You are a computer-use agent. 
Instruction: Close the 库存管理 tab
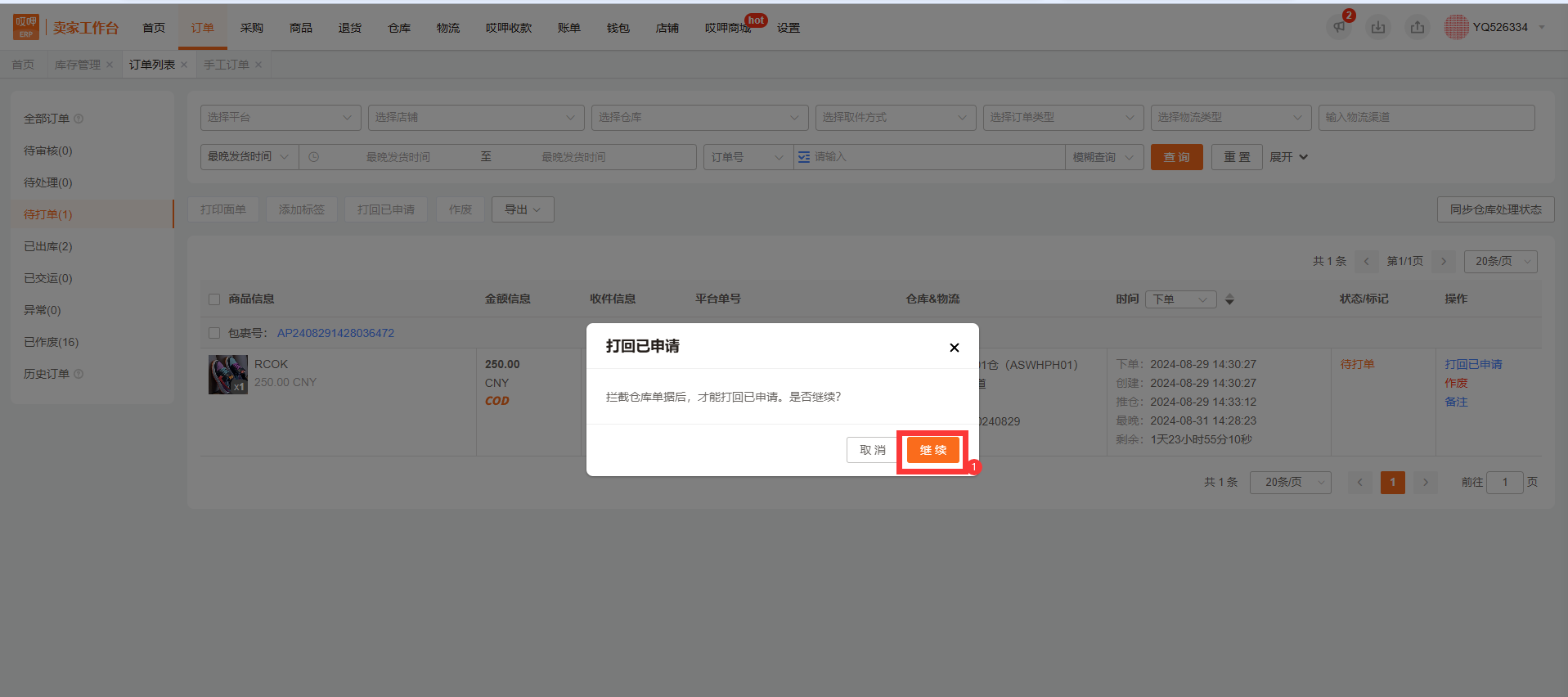pyautogui.click(x=110, y=65)
